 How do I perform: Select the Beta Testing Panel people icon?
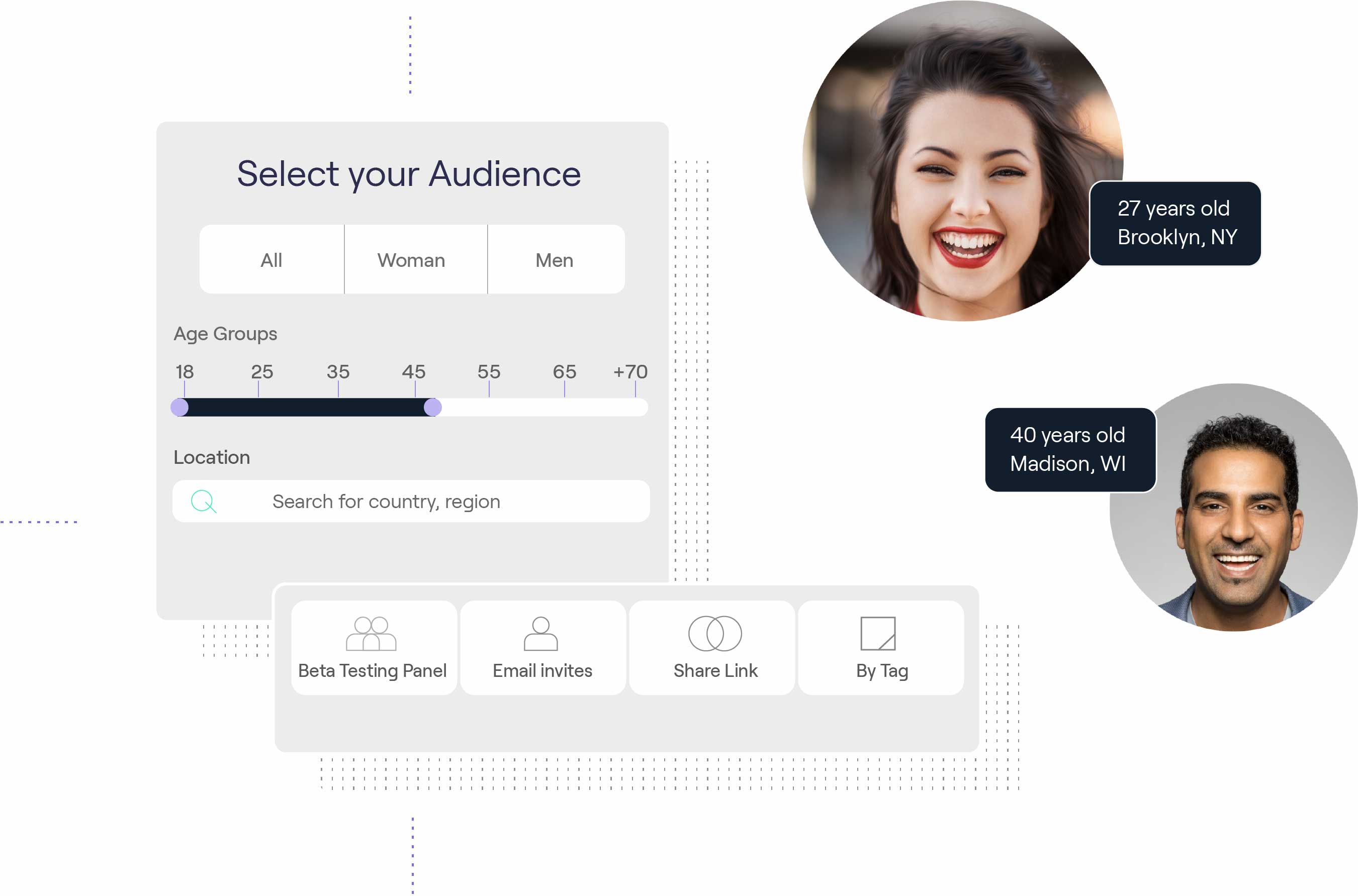tap(372, 634)
